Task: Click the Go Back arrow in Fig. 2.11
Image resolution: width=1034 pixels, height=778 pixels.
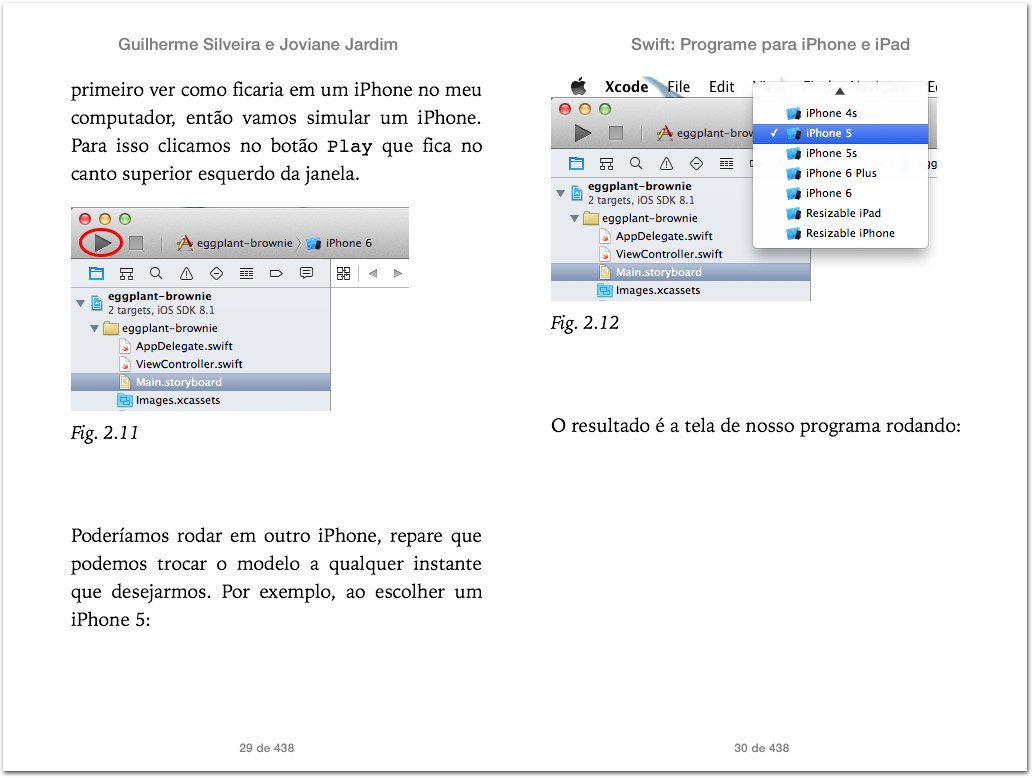Action: point(373,274)
